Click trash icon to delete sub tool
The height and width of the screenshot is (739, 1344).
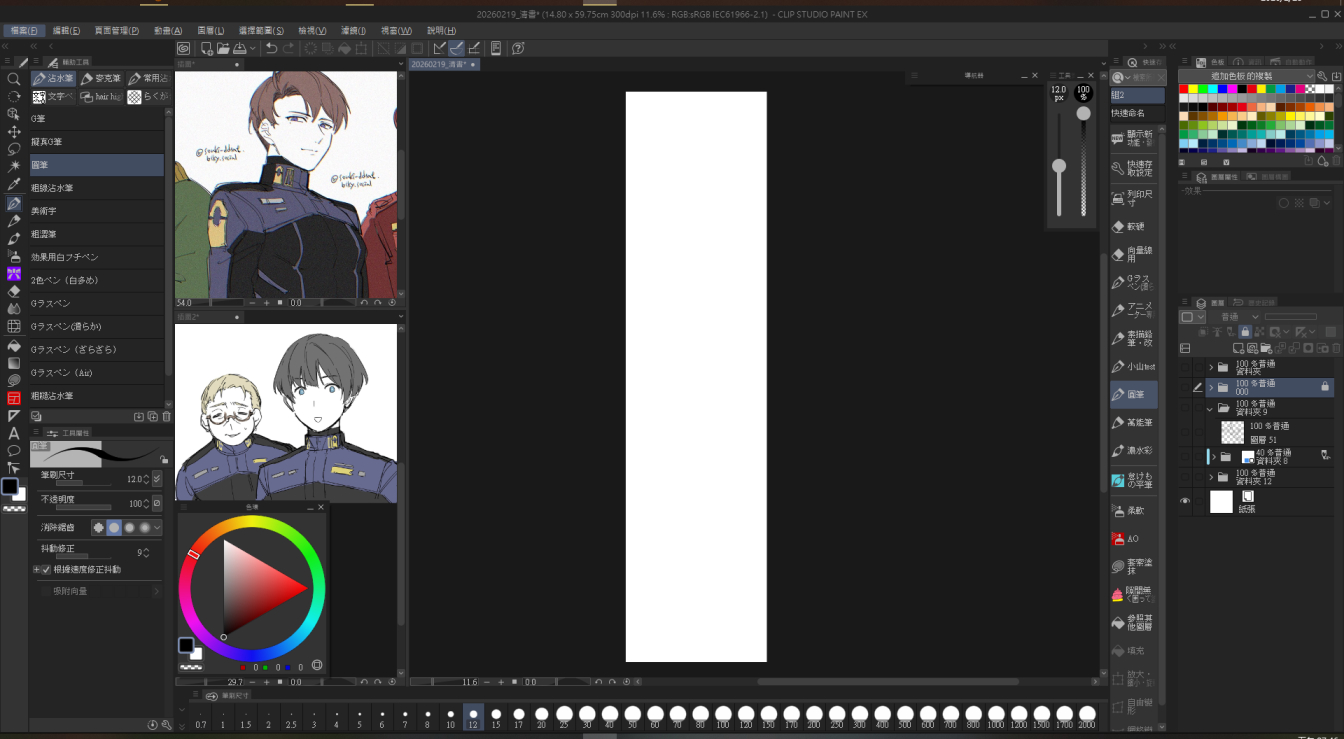click(x=166, y=417)
